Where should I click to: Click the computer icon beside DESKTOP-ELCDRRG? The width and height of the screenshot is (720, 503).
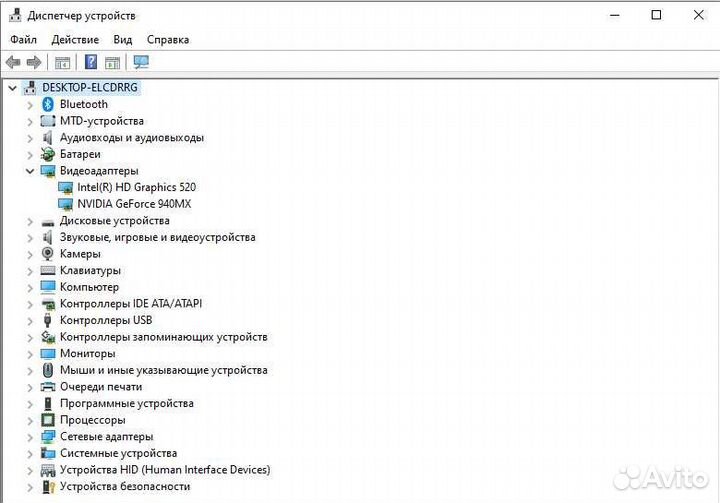pyautogui.click(x=30, y=87)
